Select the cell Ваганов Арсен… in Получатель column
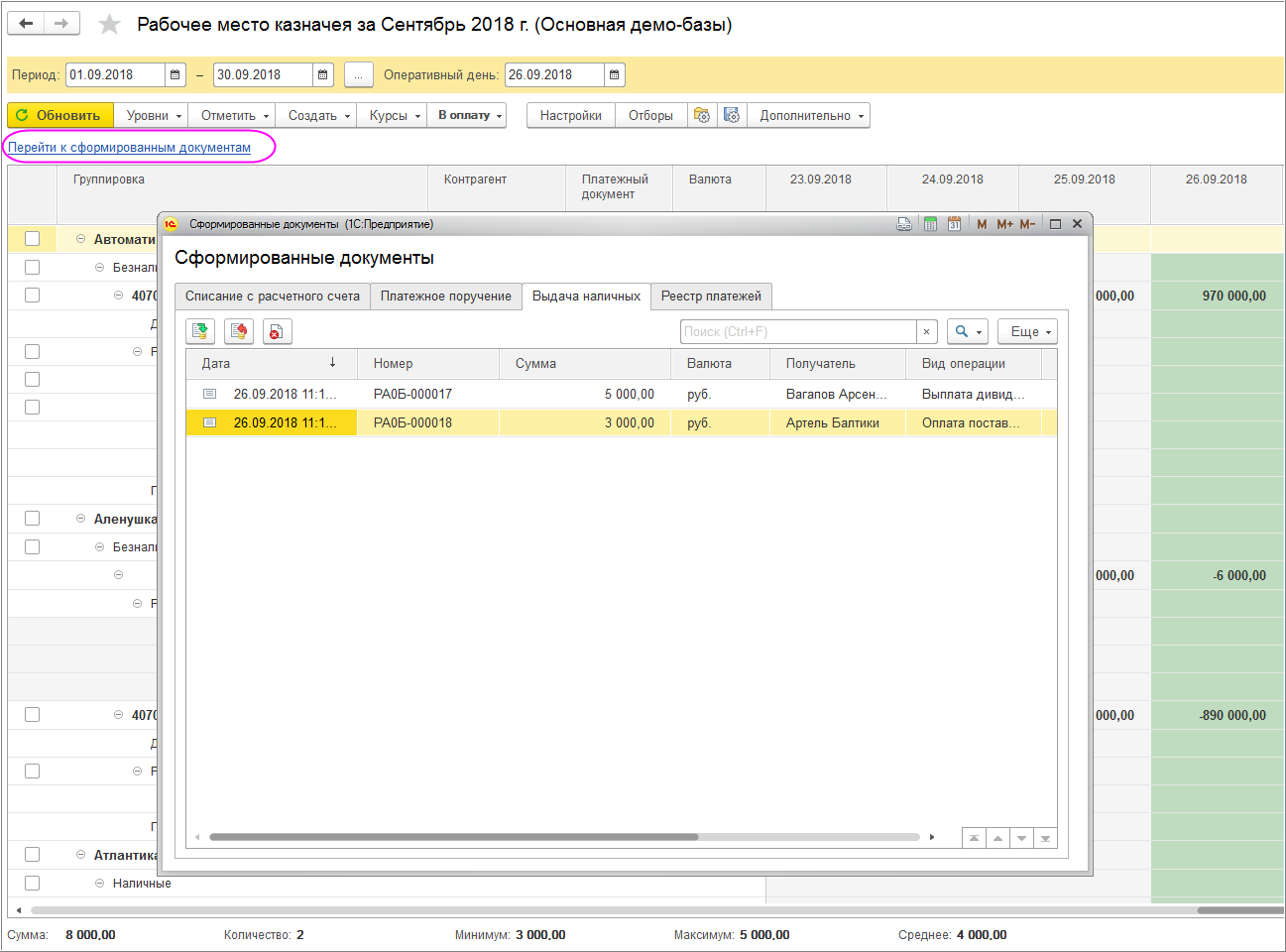1286x952 pixels. pyautogui.click(x=836, y=394)
